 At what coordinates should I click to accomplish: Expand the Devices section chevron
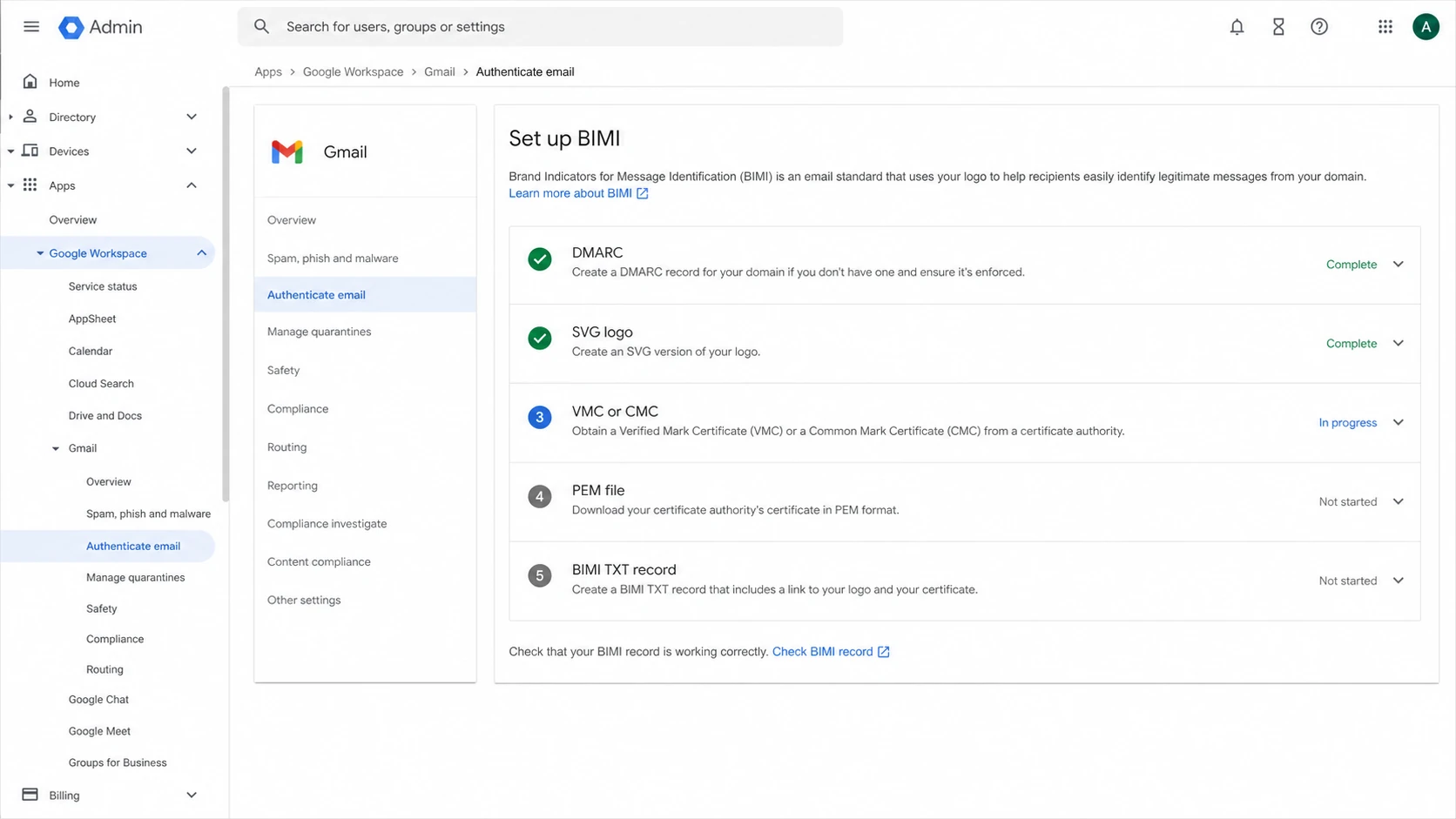192,151
